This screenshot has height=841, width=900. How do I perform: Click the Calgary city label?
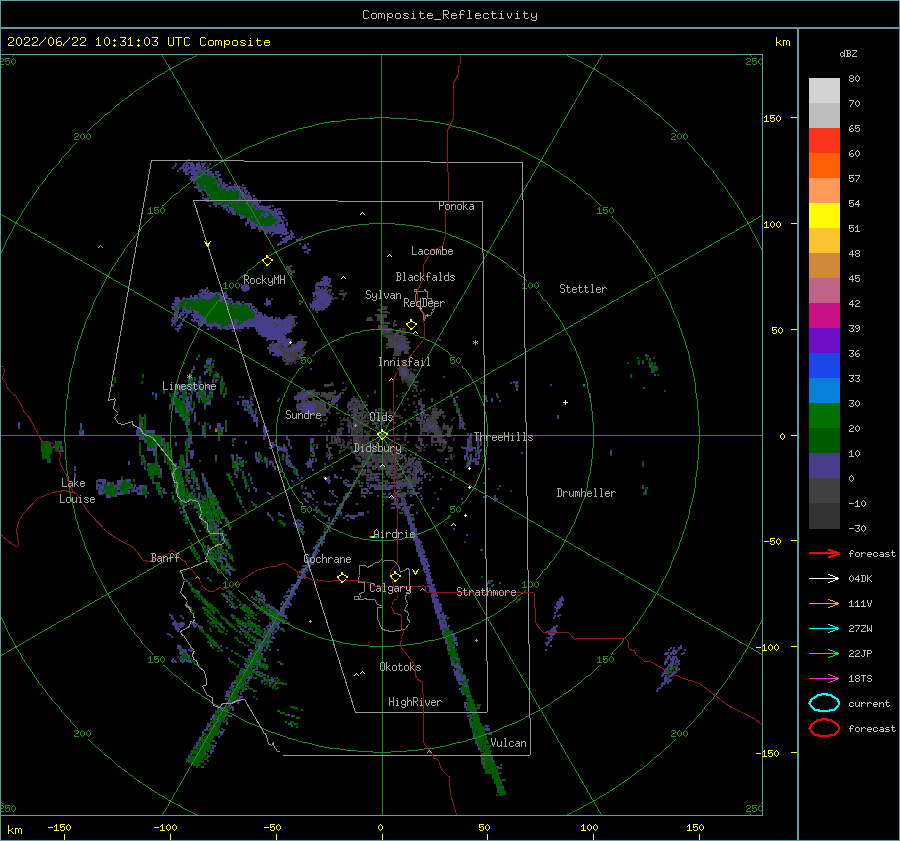tap(390, 588)
